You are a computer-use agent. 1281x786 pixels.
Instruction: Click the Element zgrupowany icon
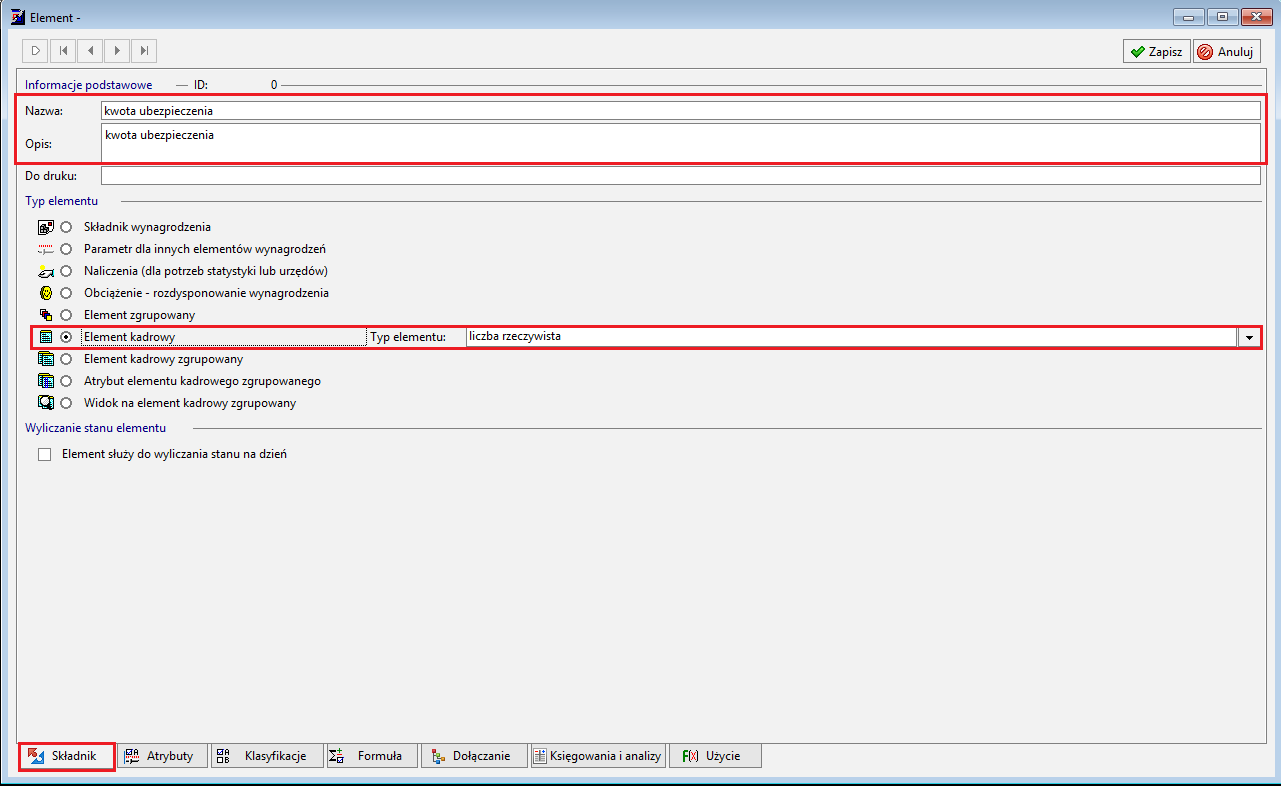(x=45, y=315)
